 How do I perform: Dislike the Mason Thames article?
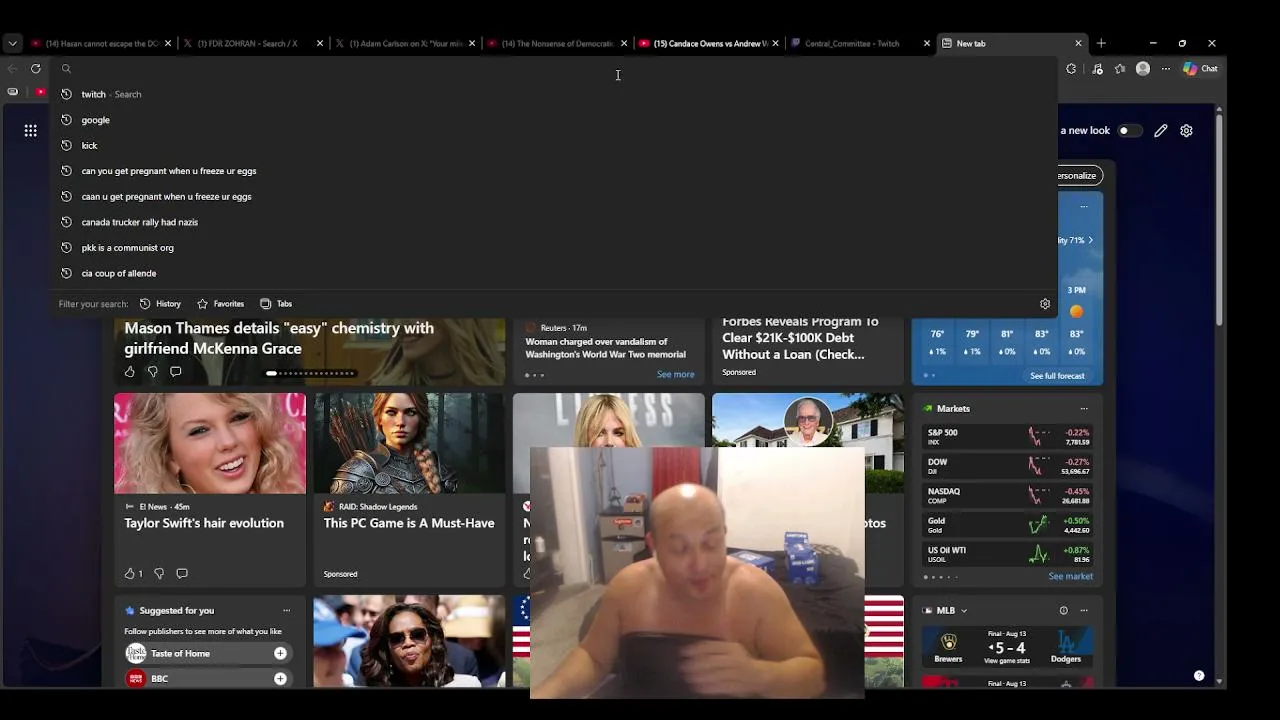(x=152, y=372)
